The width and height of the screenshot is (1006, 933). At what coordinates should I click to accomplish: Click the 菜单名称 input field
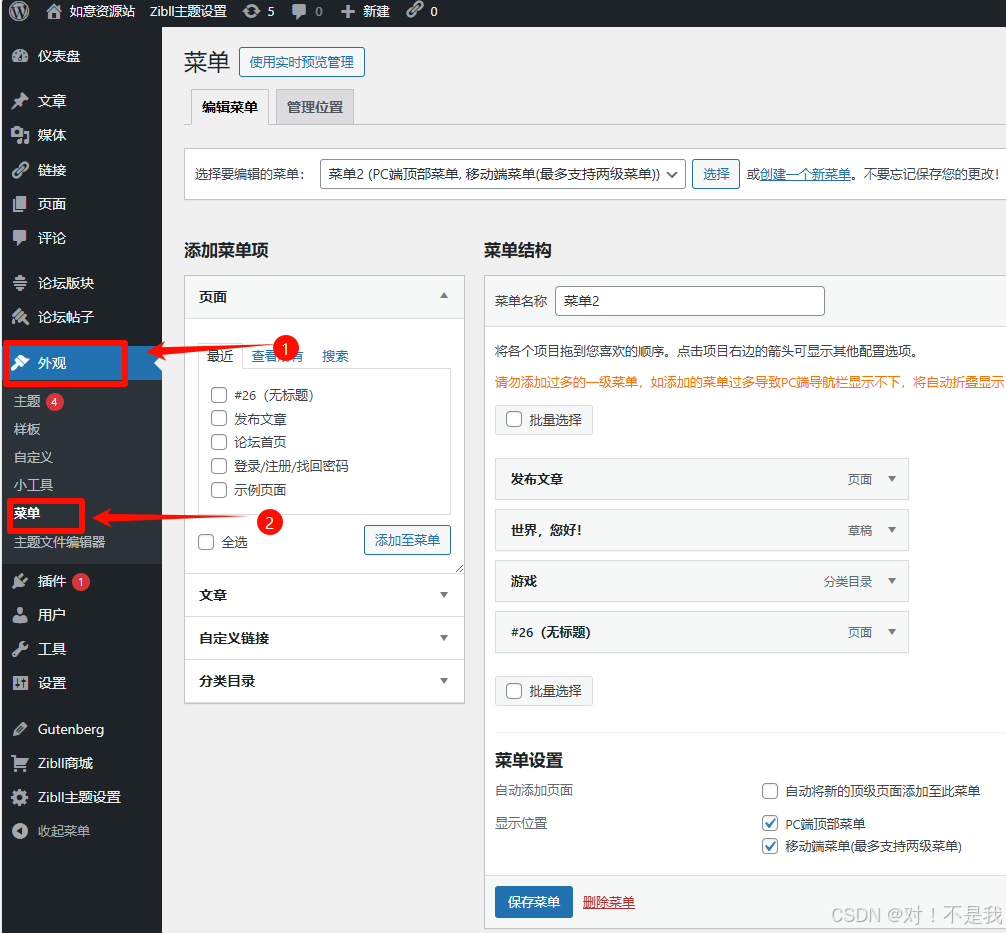690,301
